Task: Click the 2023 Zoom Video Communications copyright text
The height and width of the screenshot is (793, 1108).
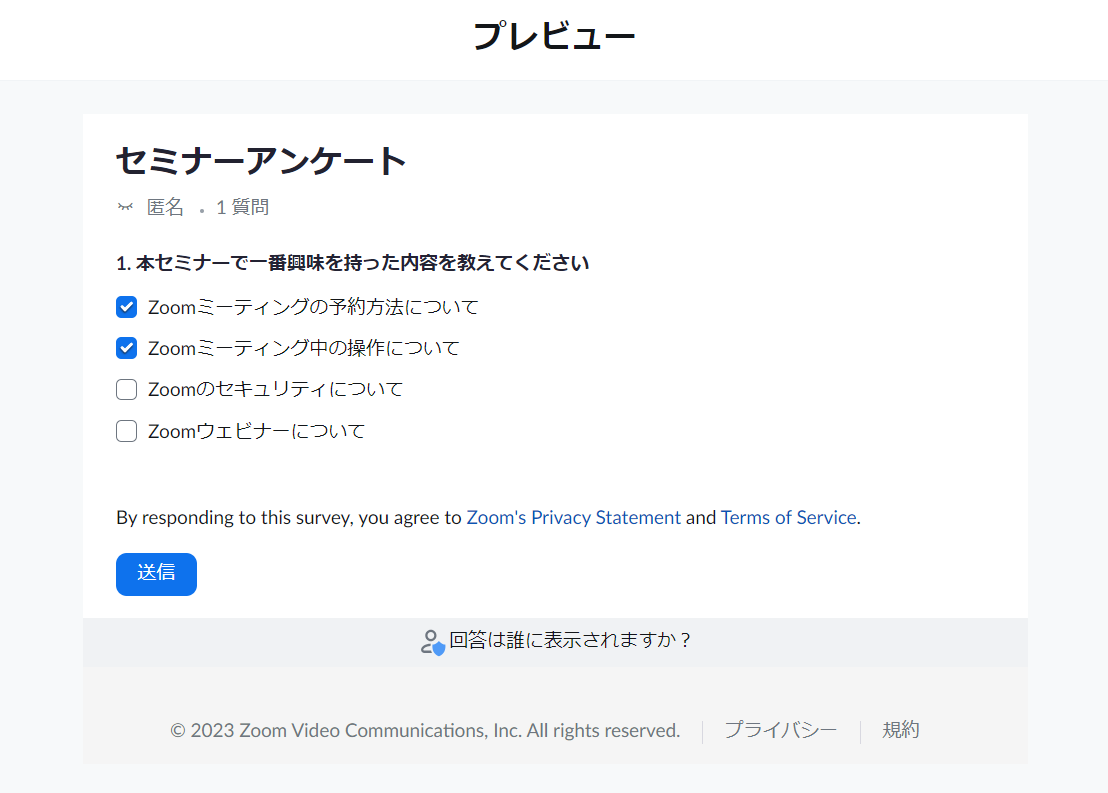Action: [x=425, y=730]
